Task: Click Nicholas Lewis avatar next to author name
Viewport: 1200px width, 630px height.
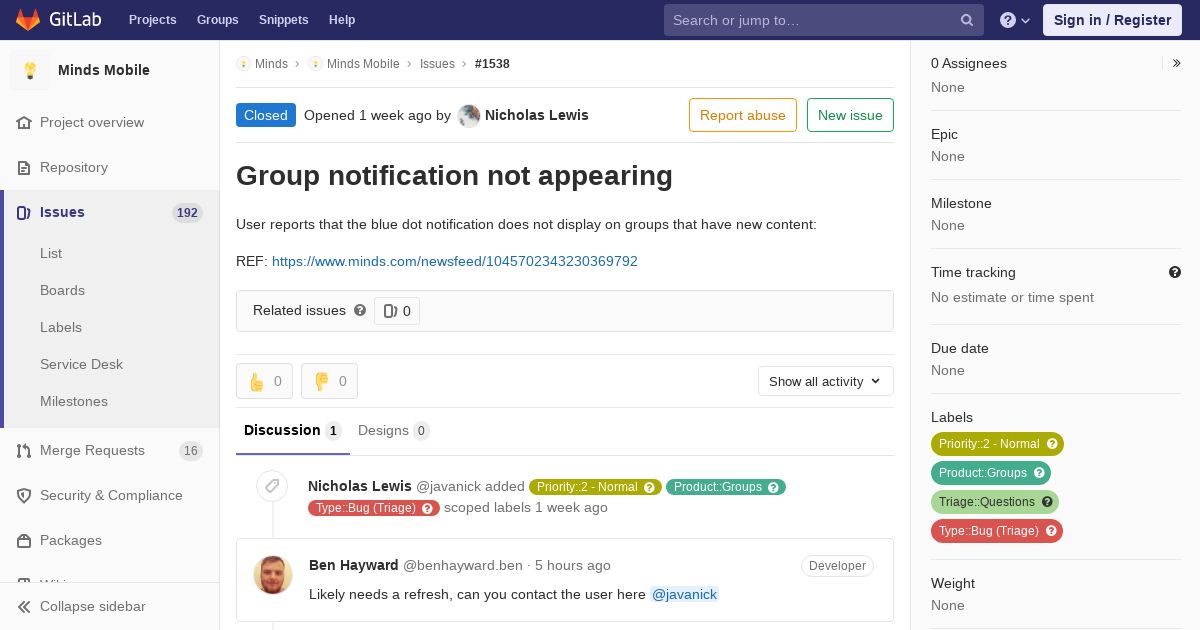Action: tap(469, 115)
